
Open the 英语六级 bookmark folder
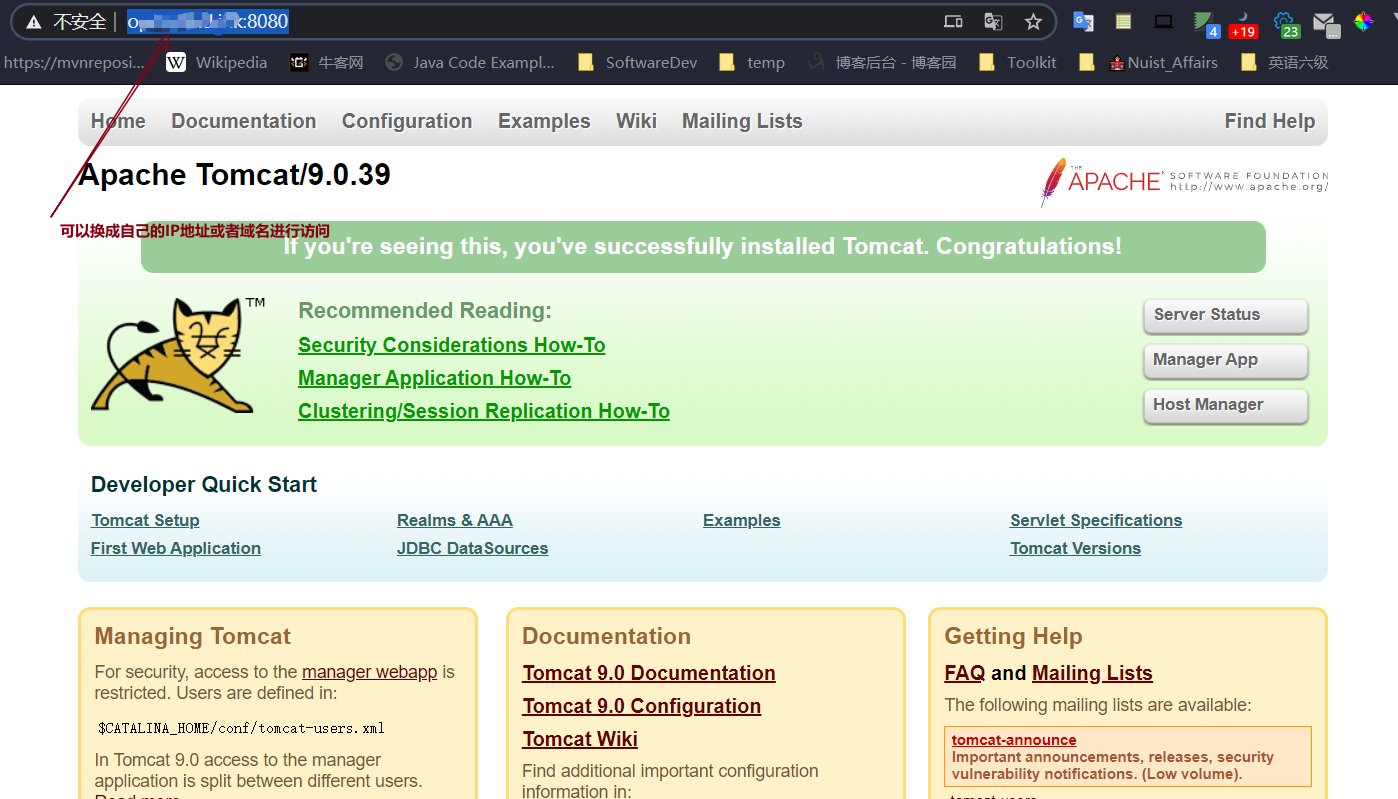tap(1285, 63)
